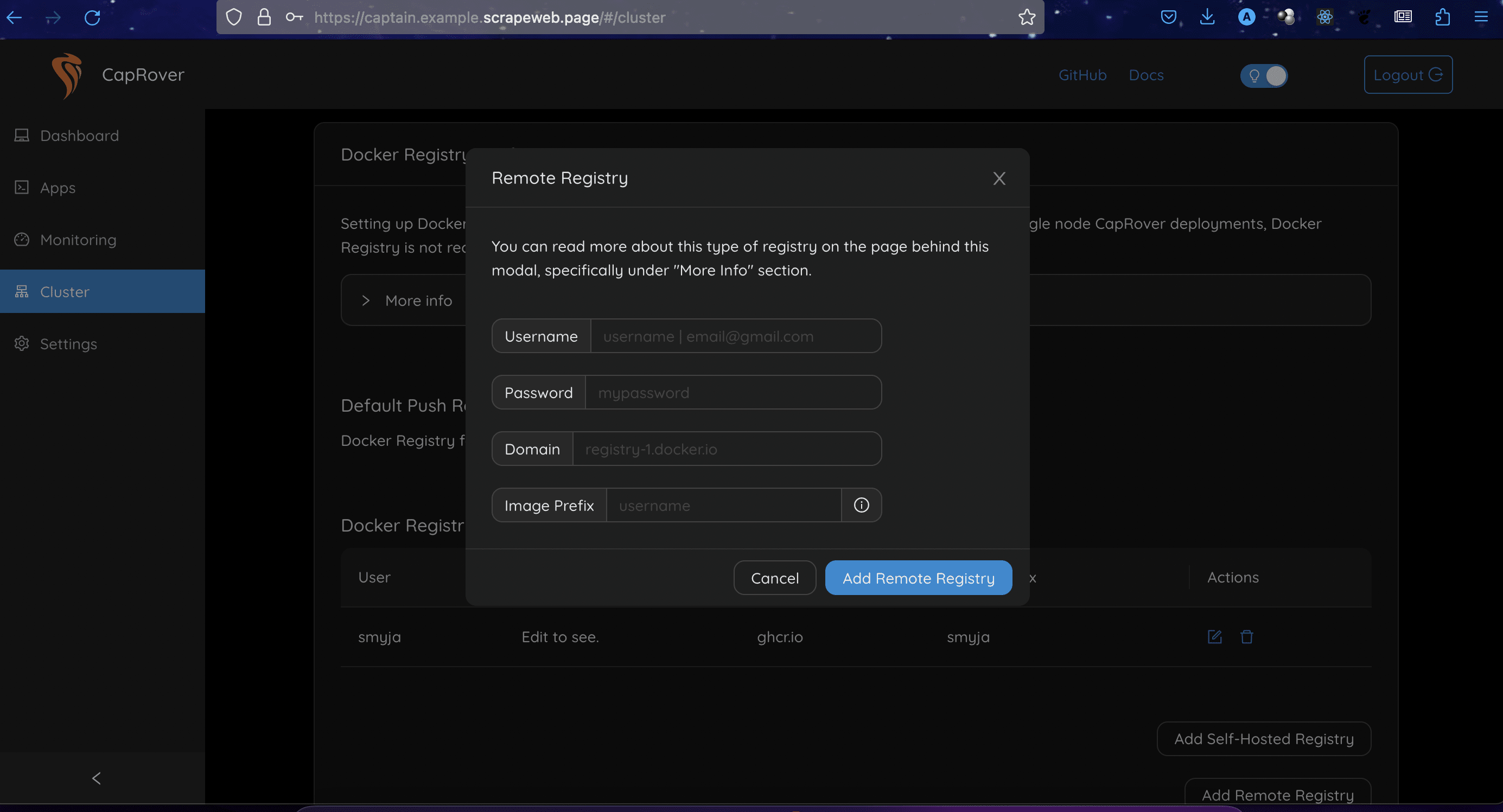Viewport: 1503px width, 812px height.
Task: Click the Image Prefix info icon
Action: pyautogui.click(x=861, y=505)
